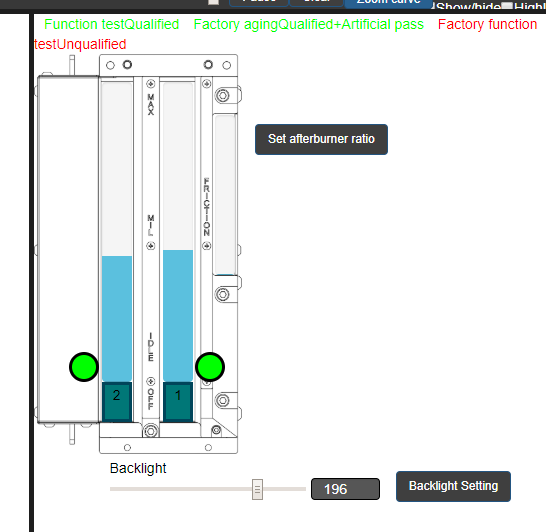This screenshot has width=546, height=532.
Task: Click the "Backlight" label
Action: coord(138,468)
